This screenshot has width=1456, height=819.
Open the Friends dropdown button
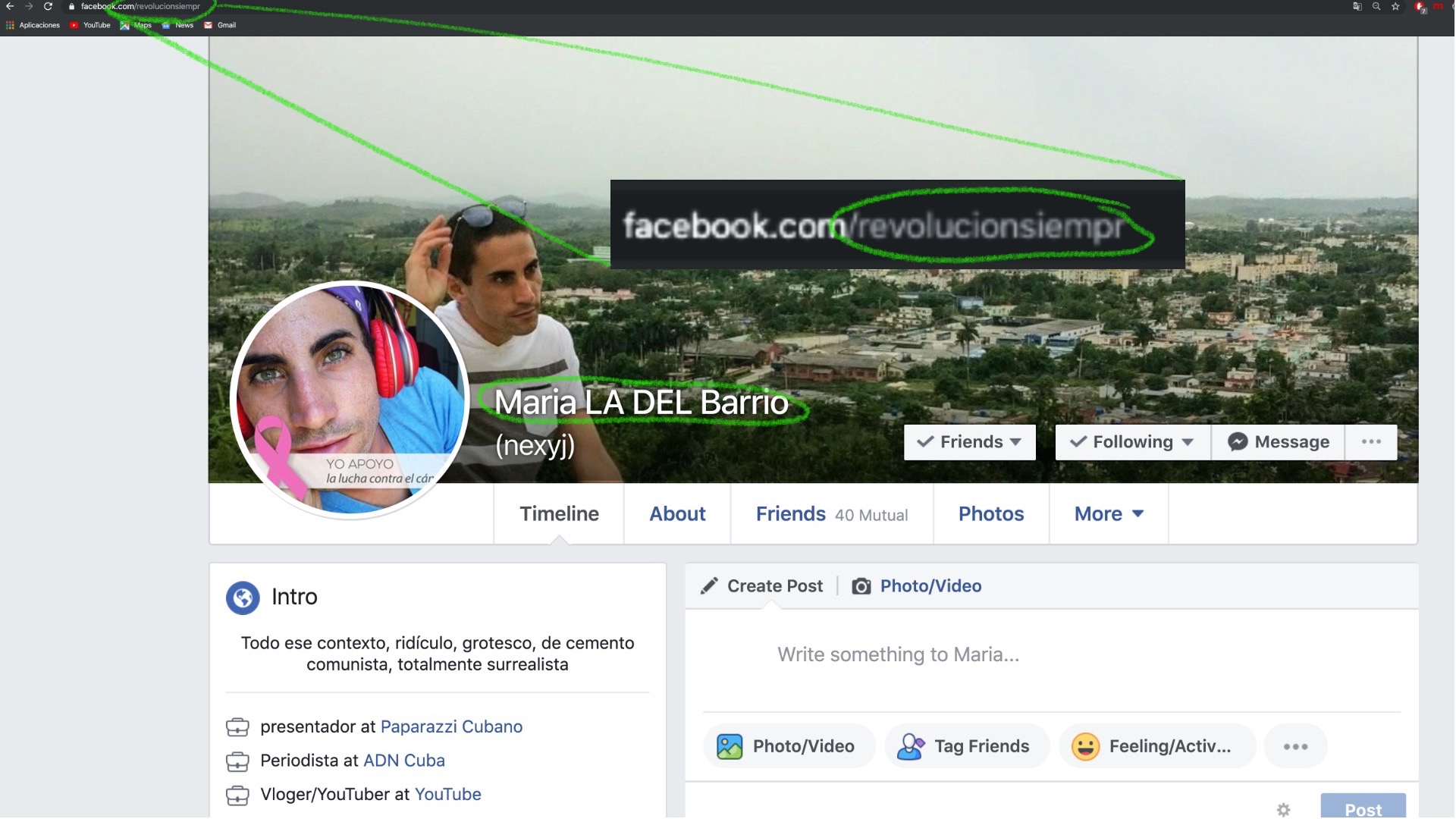969,442
